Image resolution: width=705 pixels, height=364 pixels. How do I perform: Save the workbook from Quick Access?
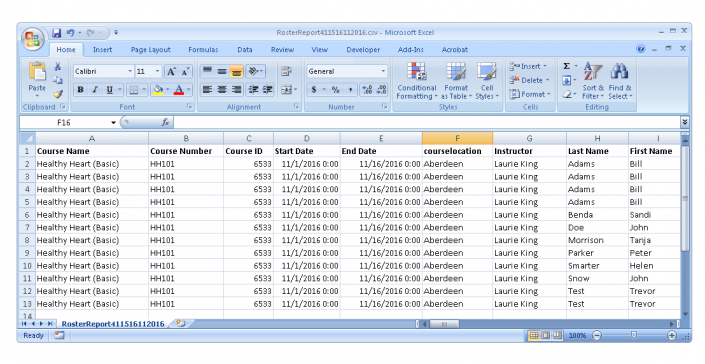pos(57,33)
